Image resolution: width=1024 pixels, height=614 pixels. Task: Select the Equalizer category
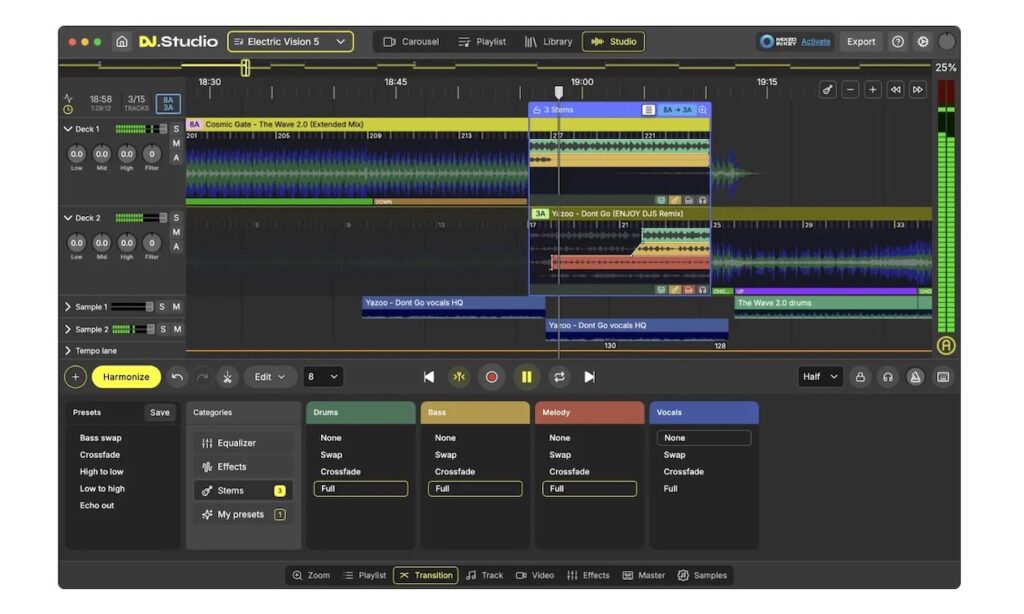[243, 443]
